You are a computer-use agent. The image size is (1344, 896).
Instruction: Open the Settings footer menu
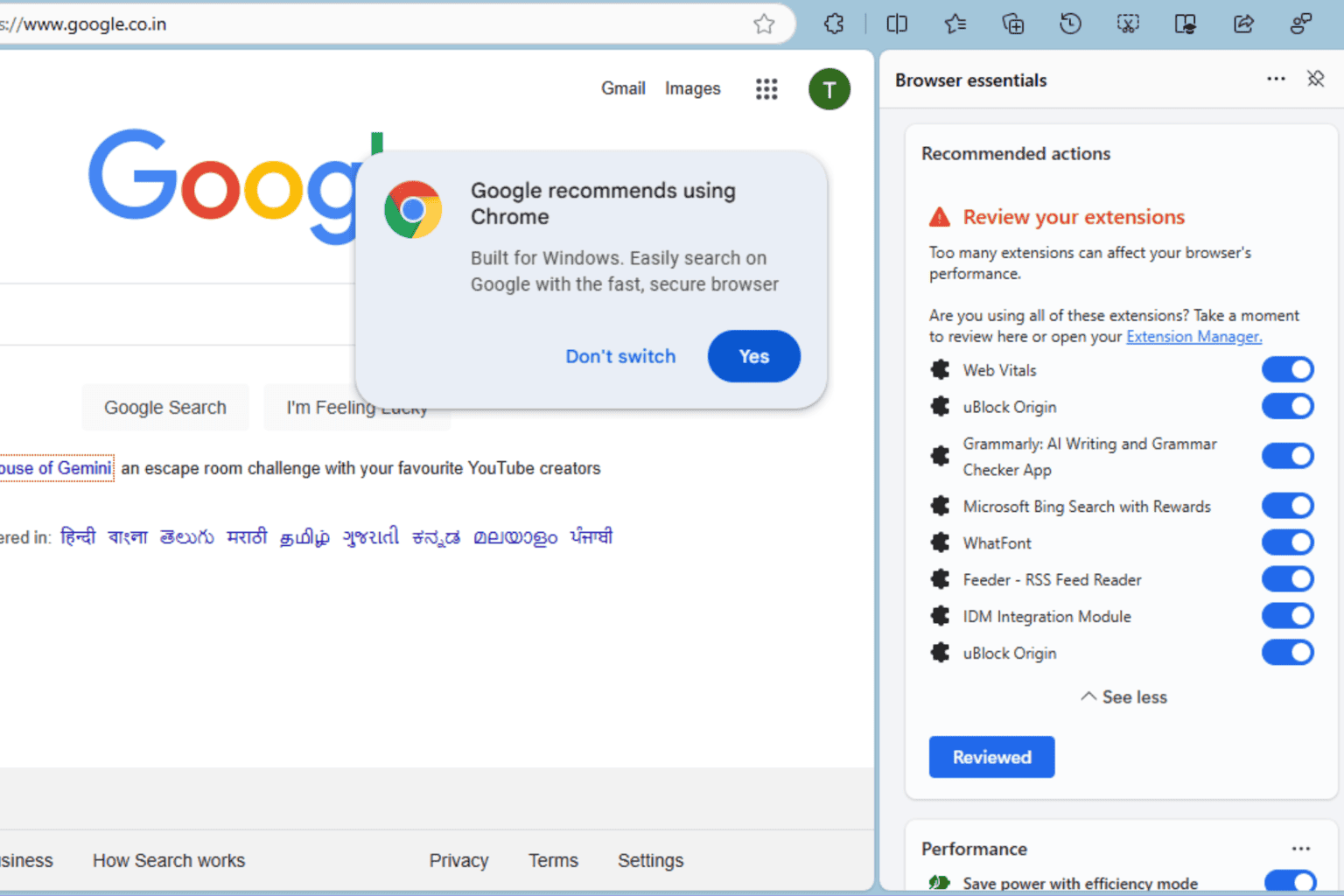coord(650,860)
